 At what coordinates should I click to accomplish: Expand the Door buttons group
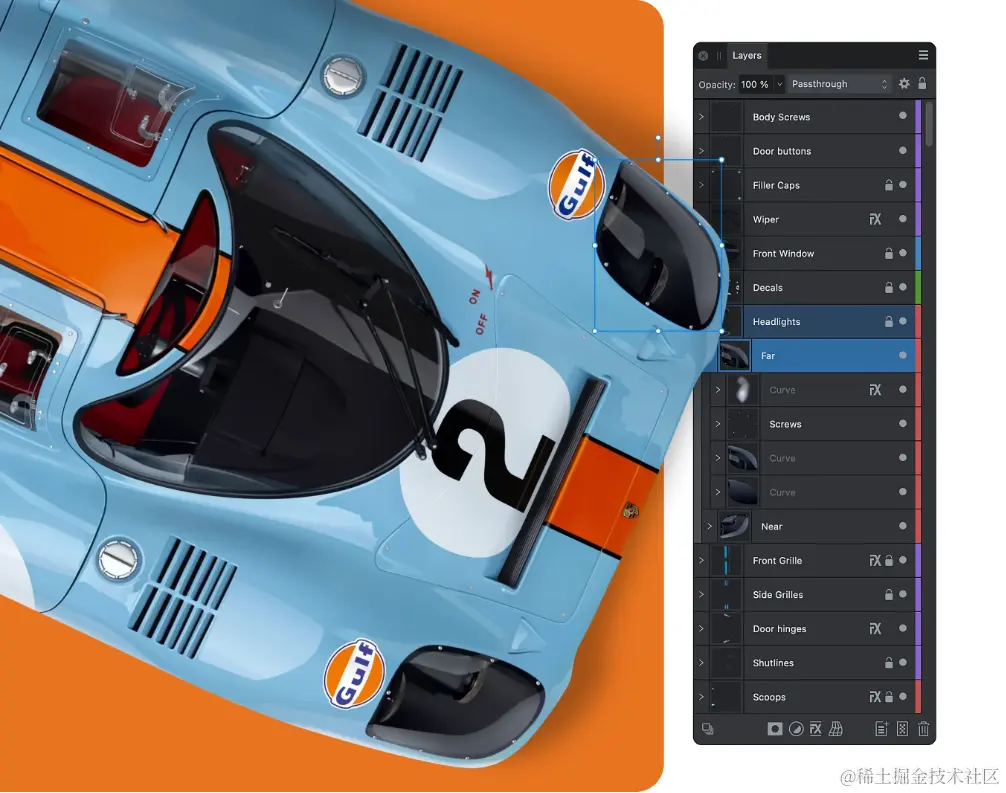(x=701, y=151)
